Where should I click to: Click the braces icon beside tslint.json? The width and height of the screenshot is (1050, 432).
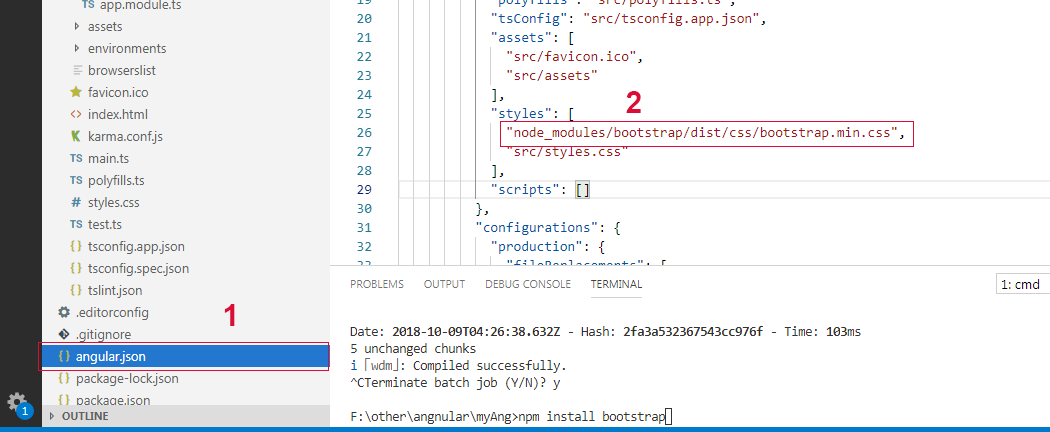click(76, 291)
